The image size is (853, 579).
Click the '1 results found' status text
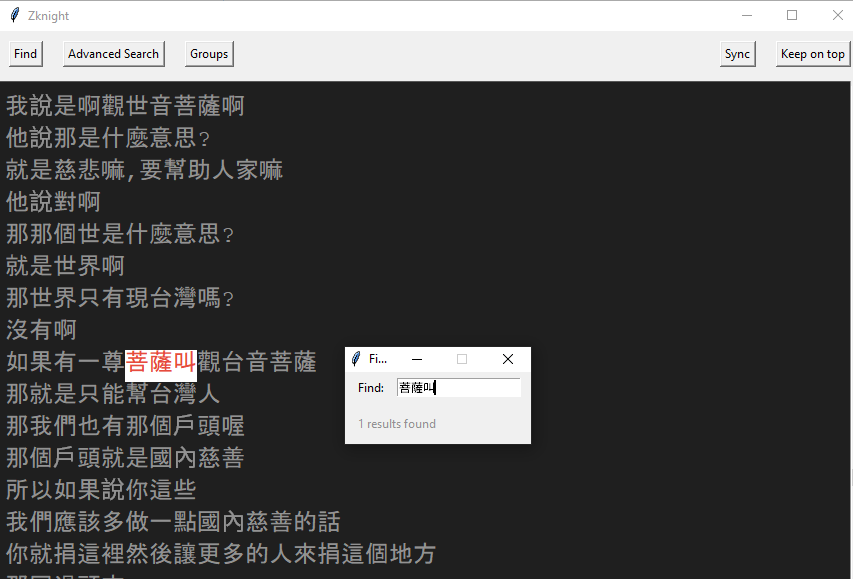[x=397, y=423]
